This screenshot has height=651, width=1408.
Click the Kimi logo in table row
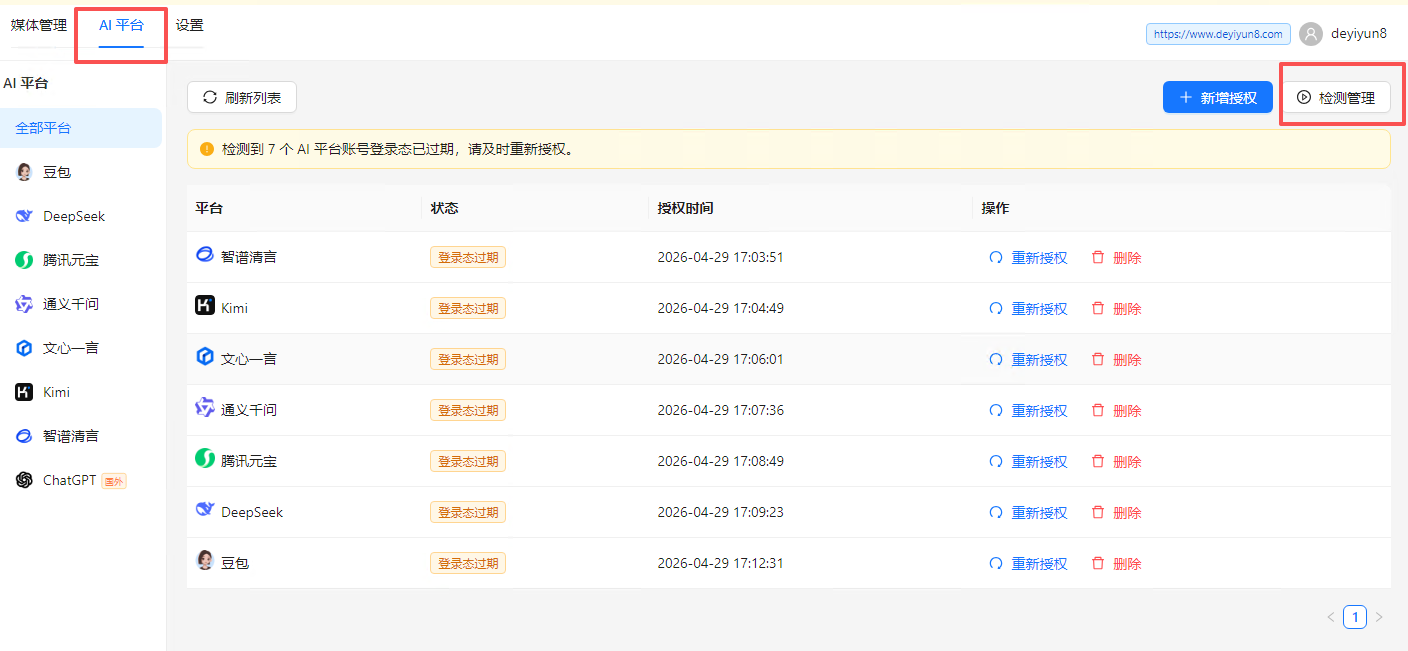coord(204,306)
